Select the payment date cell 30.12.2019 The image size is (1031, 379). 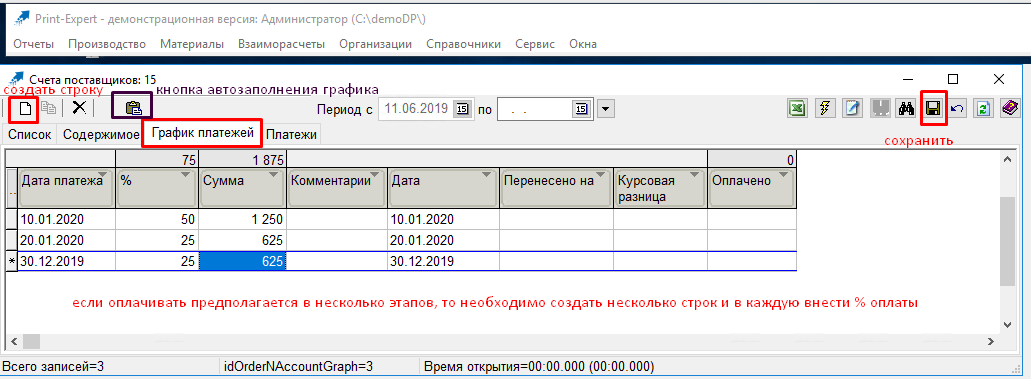coord(66,261)
